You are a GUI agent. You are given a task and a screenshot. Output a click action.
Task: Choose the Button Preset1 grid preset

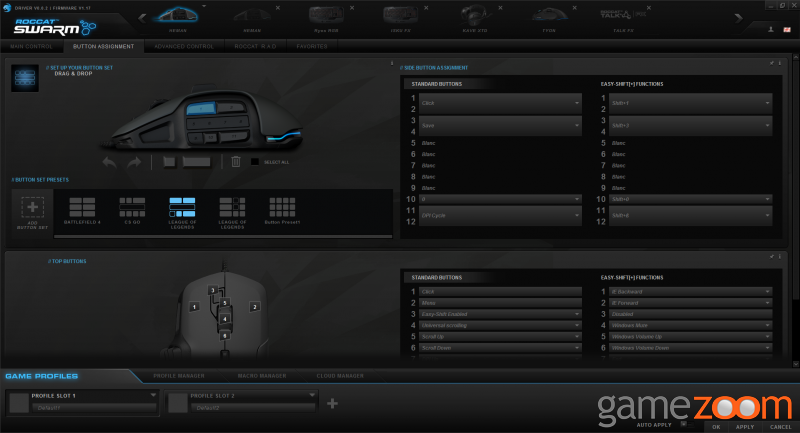coord(282,211)
